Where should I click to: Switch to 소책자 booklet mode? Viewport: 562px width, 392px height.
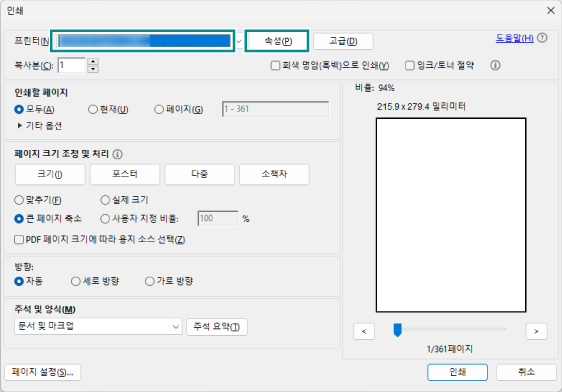(274, 175)
